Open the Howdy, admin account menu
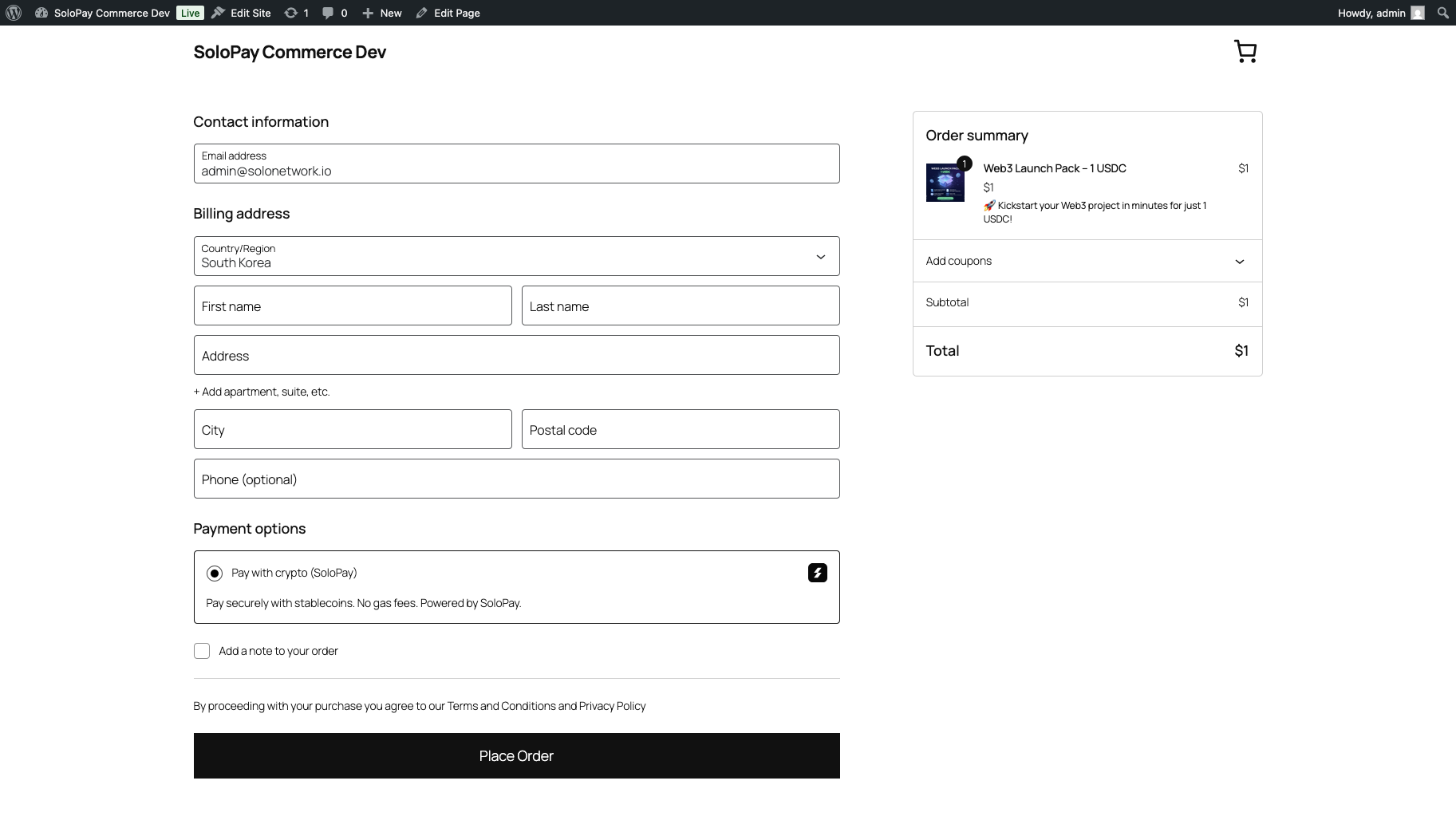This screenshot has width=1456, height=820. (x=1380, y=13)
